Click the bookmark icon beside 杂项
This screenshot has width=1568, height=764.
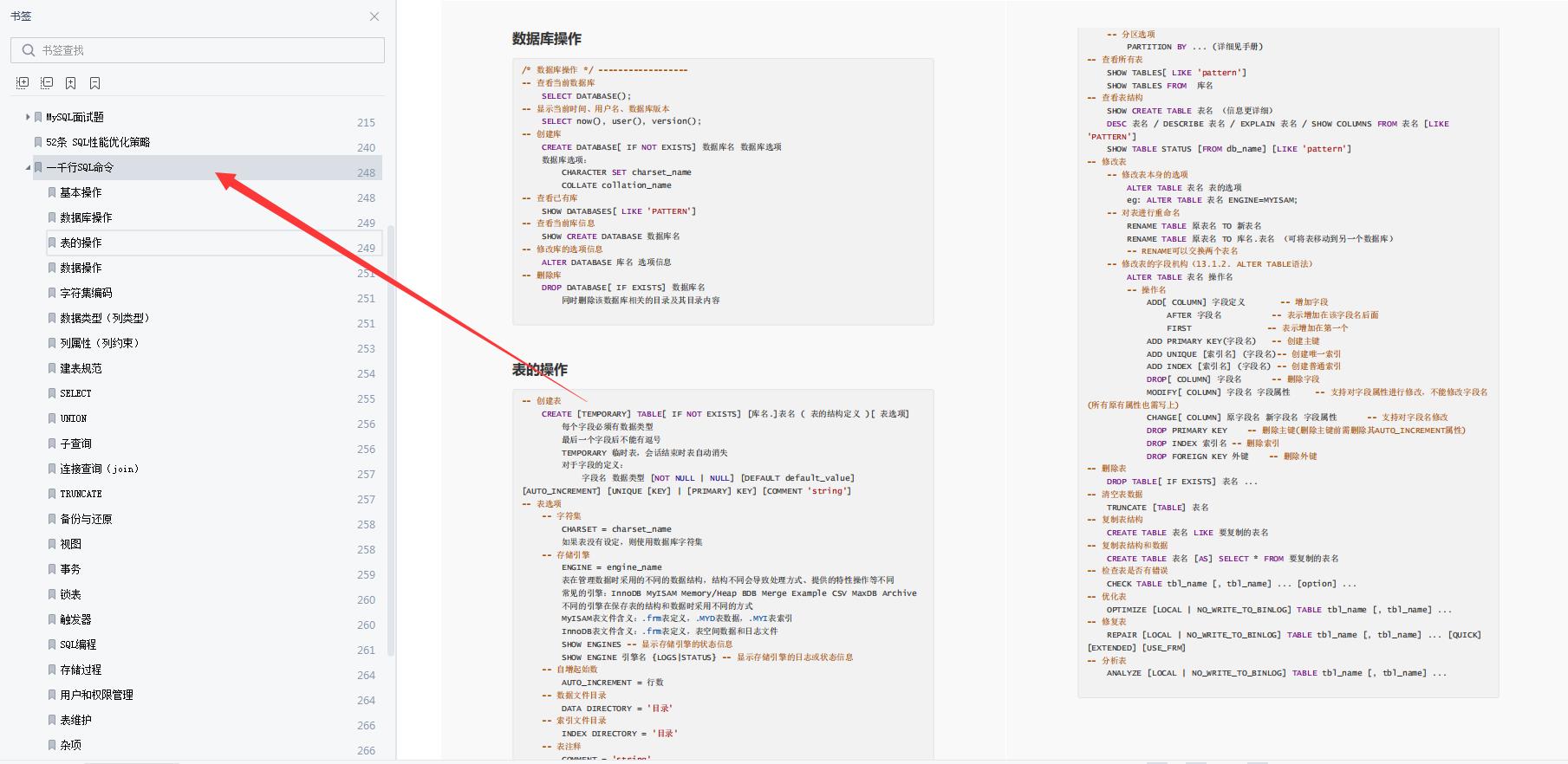point(52,745)
